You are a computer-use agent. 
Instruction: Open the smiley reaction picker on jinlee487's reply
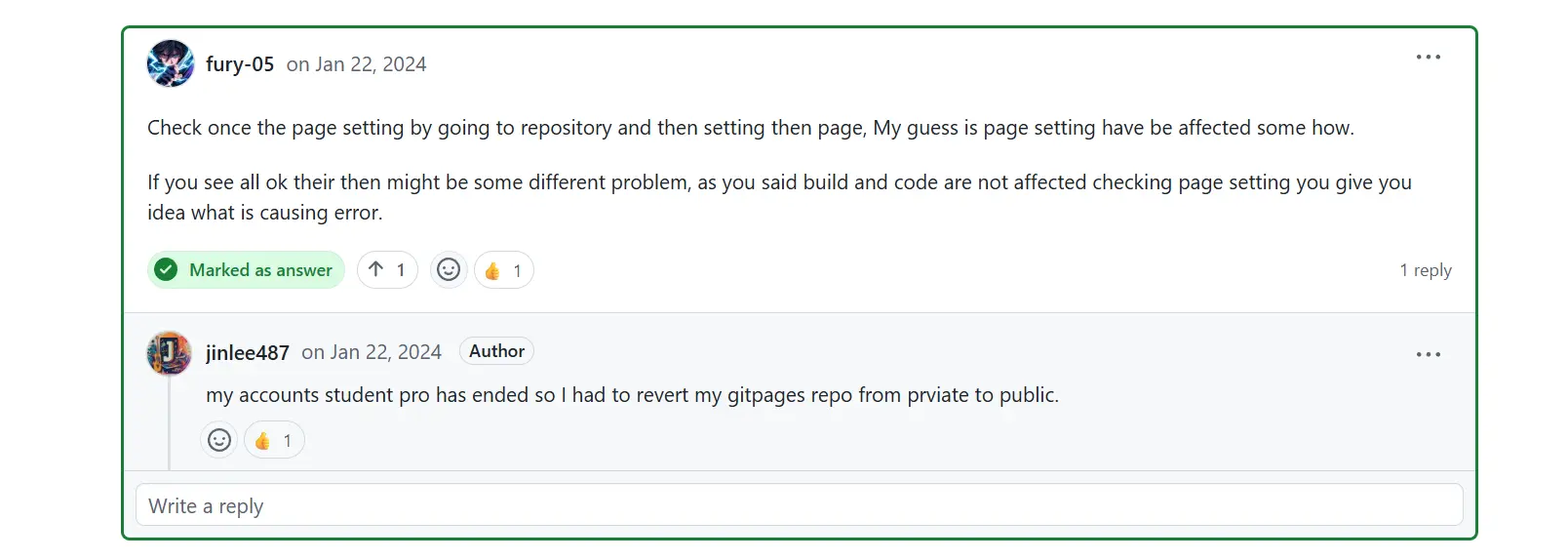point(219,440)
